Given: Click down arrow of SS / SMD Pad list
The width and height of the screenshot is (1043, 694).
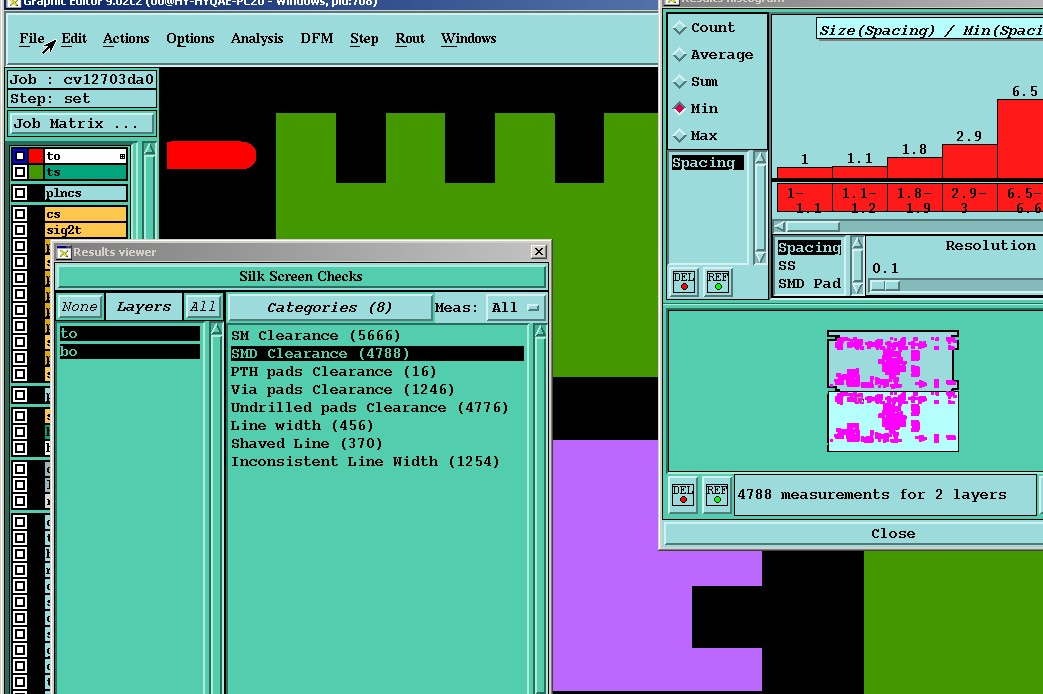Looking at the screenshot, I should click(x=857, y=287).
